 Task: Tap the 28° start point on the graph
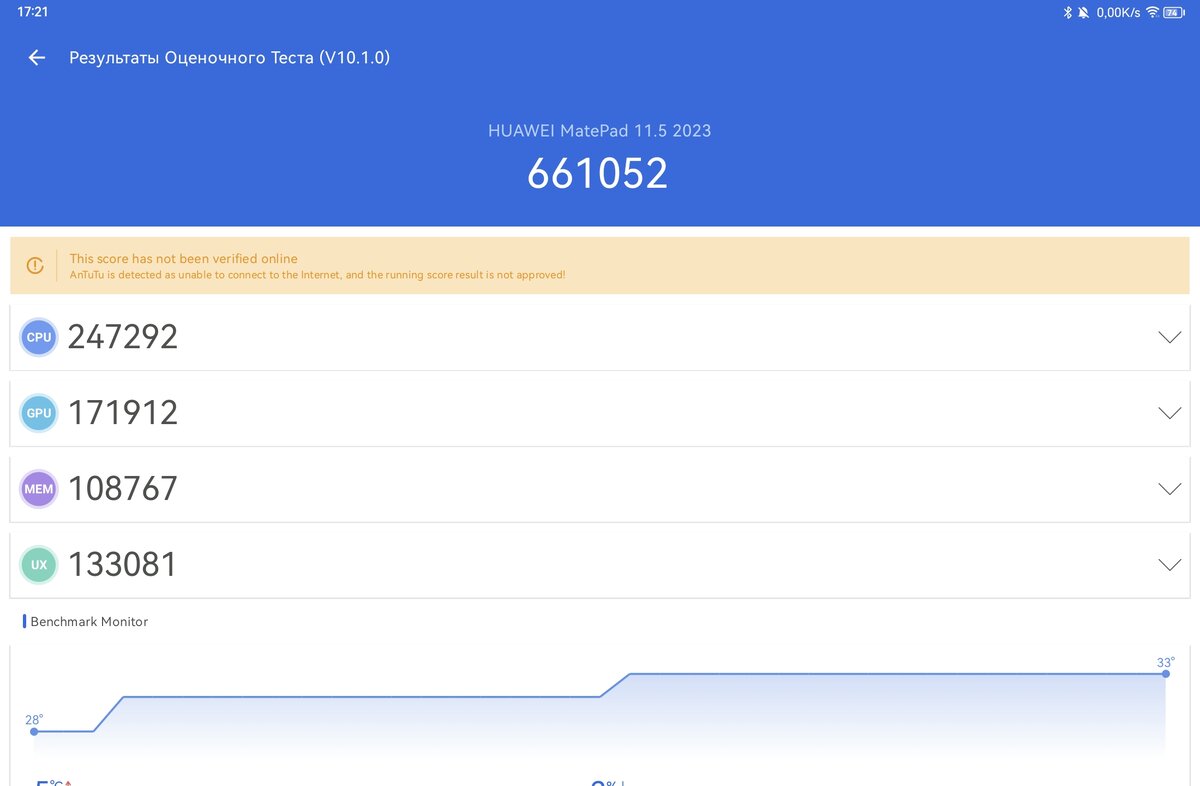click(34, 731)
